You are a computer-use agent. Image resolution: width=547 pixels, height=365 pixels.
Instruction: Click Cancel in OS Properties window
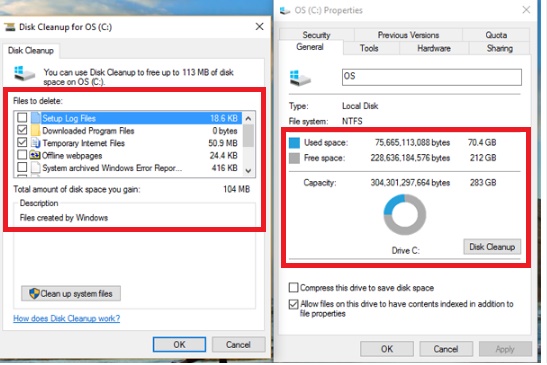coord(446,349)
